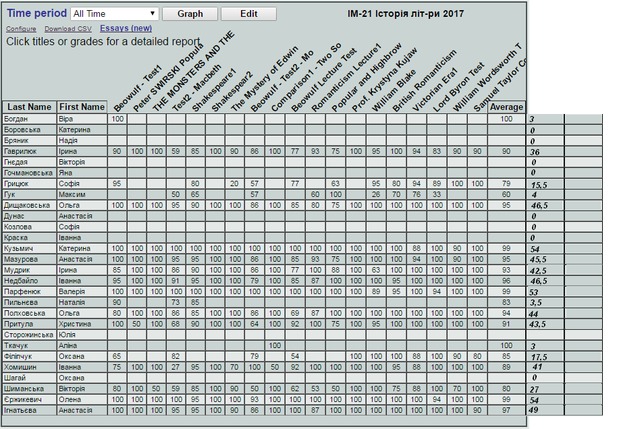Open the Test2 - Macbeth column title
The width and height of the screenshot is (617, 429).
coord(197,87)
